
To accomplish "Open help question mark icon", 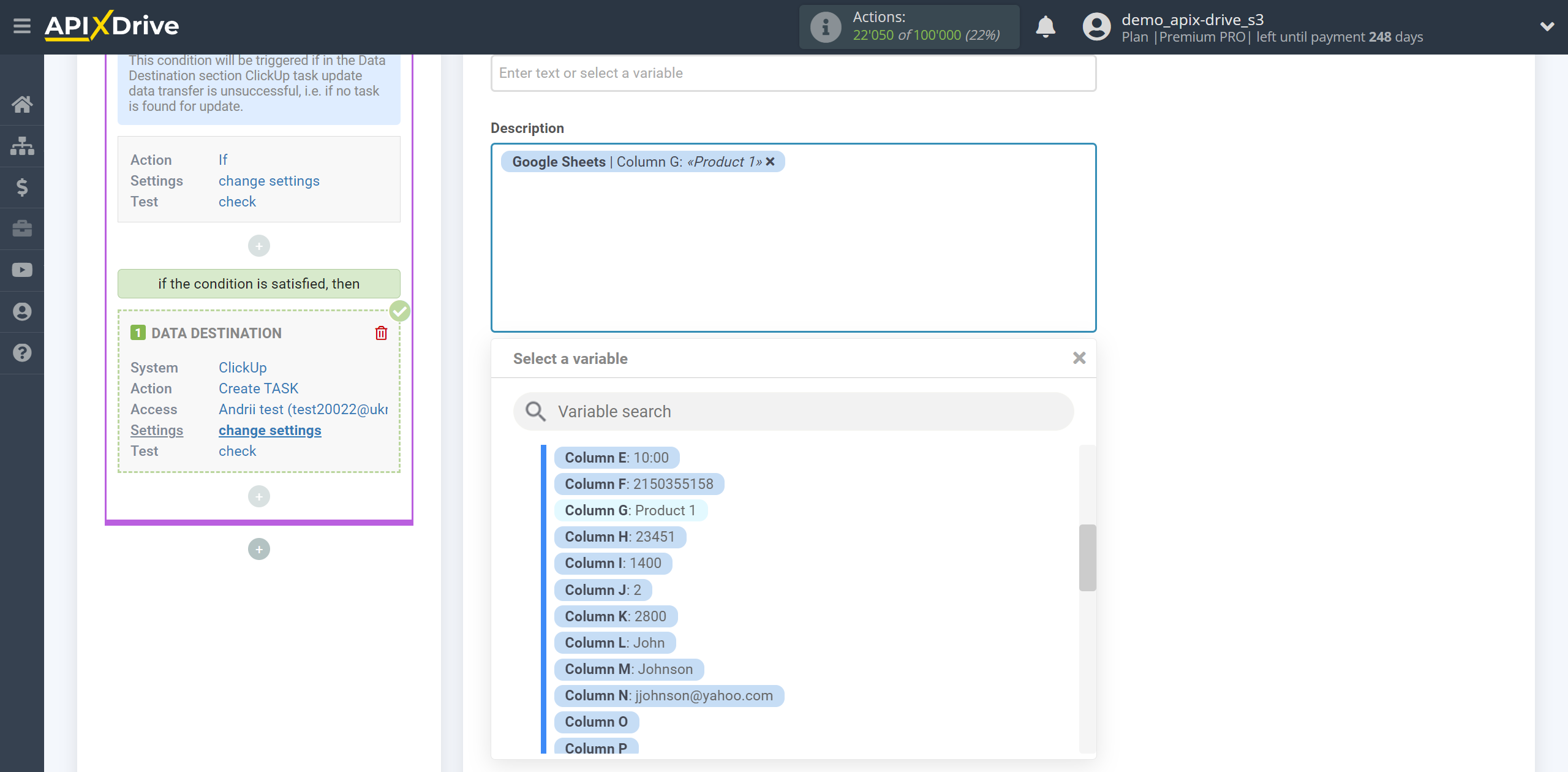I will click(x=22, y=353).
